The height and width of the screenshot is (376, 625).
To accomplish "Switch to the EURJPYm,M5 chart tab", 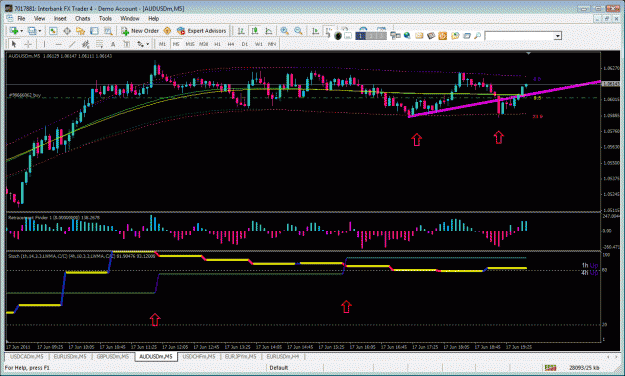I will click(x=241, y=356).
